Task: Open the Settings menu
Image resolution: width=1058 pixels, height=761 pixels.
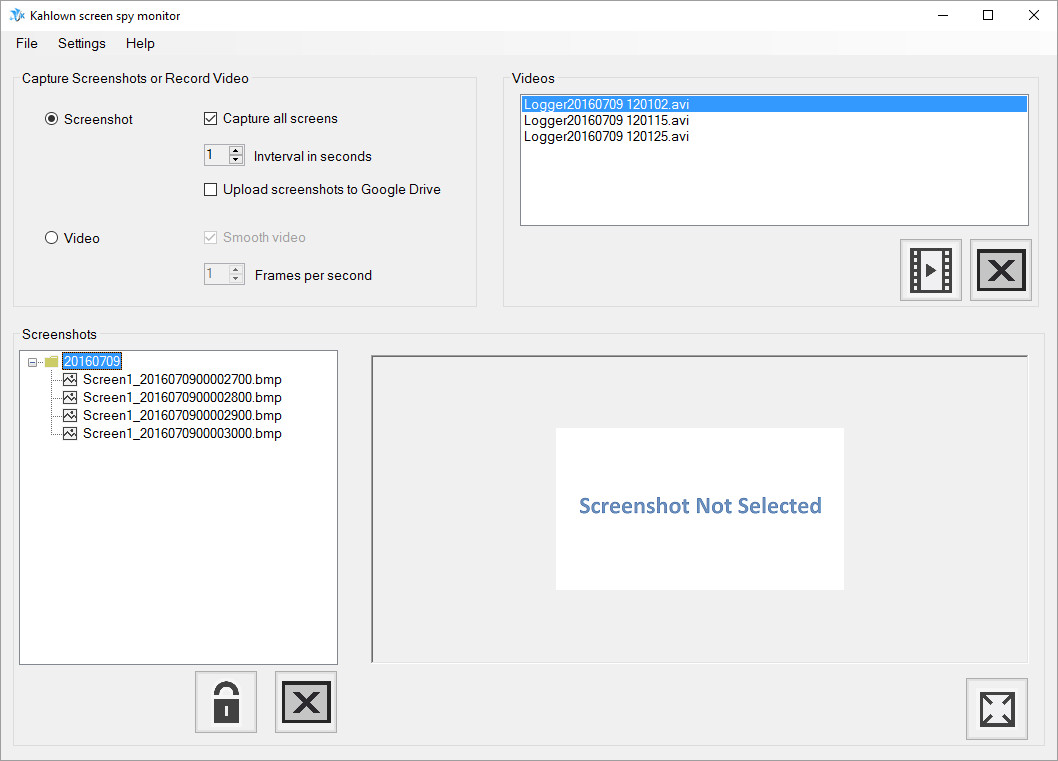Action: click(82, 43)
